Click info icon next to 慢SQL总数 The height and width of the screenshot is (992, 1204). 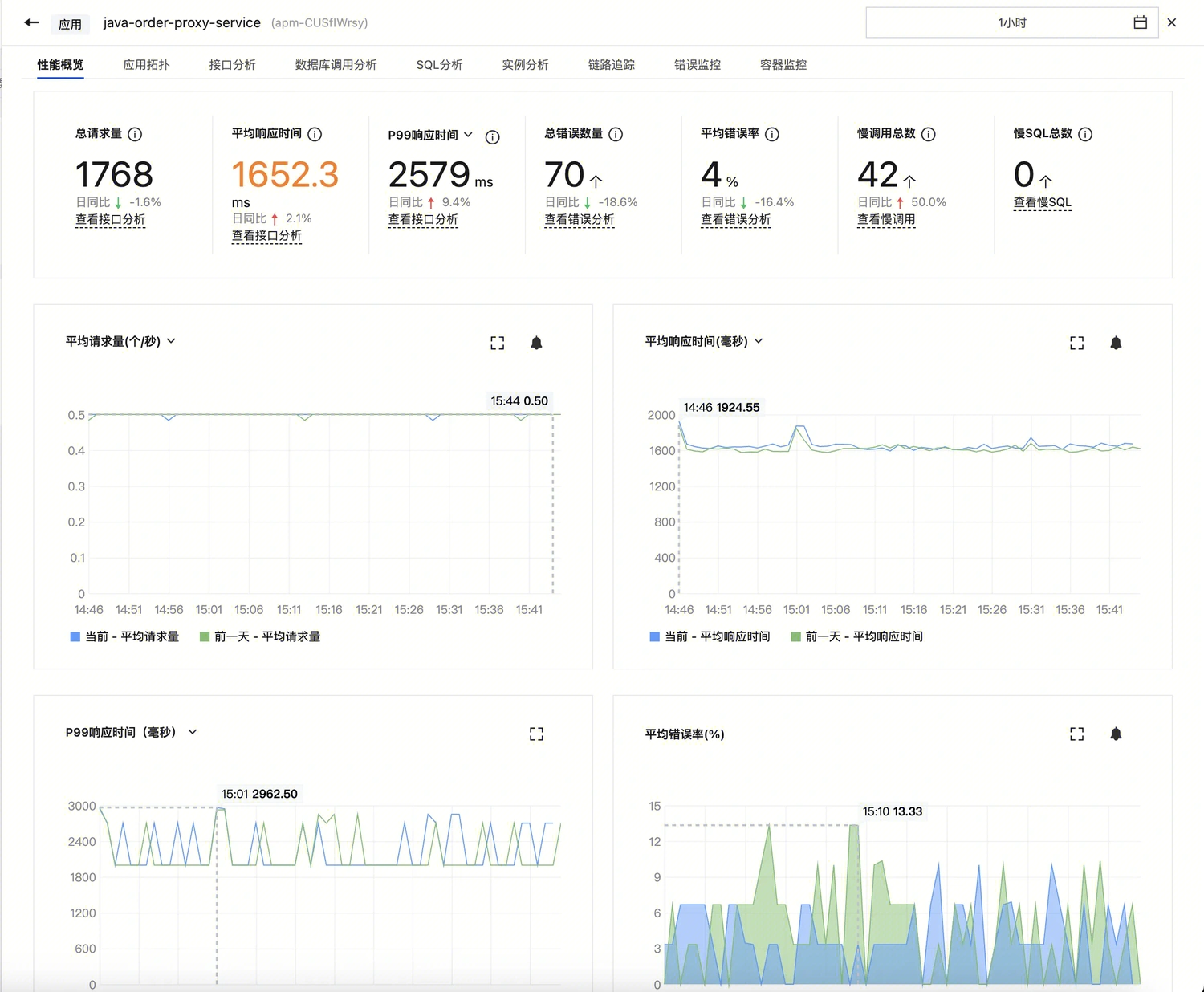(1085, 134)
